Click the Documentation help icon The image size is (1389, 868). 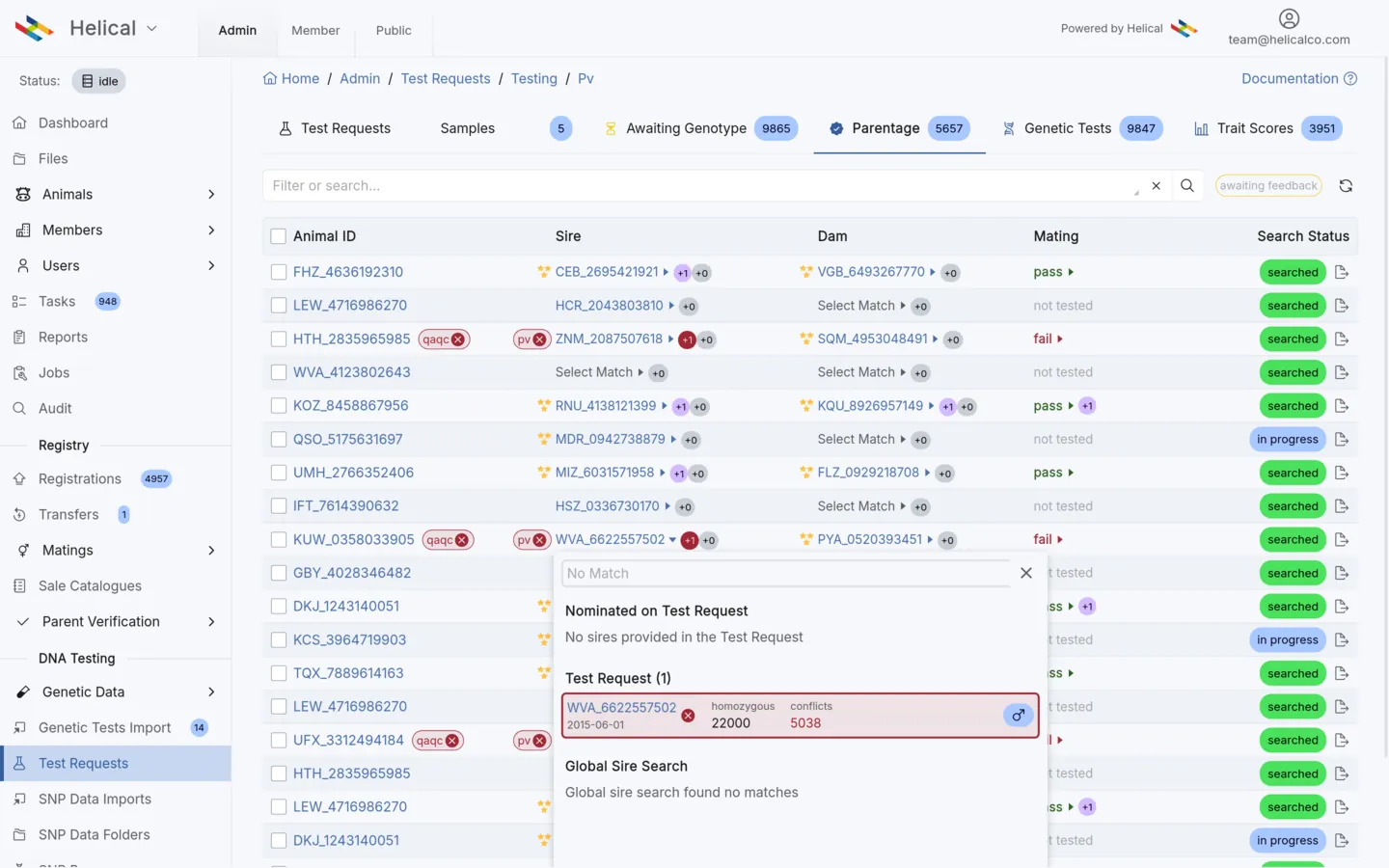(x=1350, y=79)
